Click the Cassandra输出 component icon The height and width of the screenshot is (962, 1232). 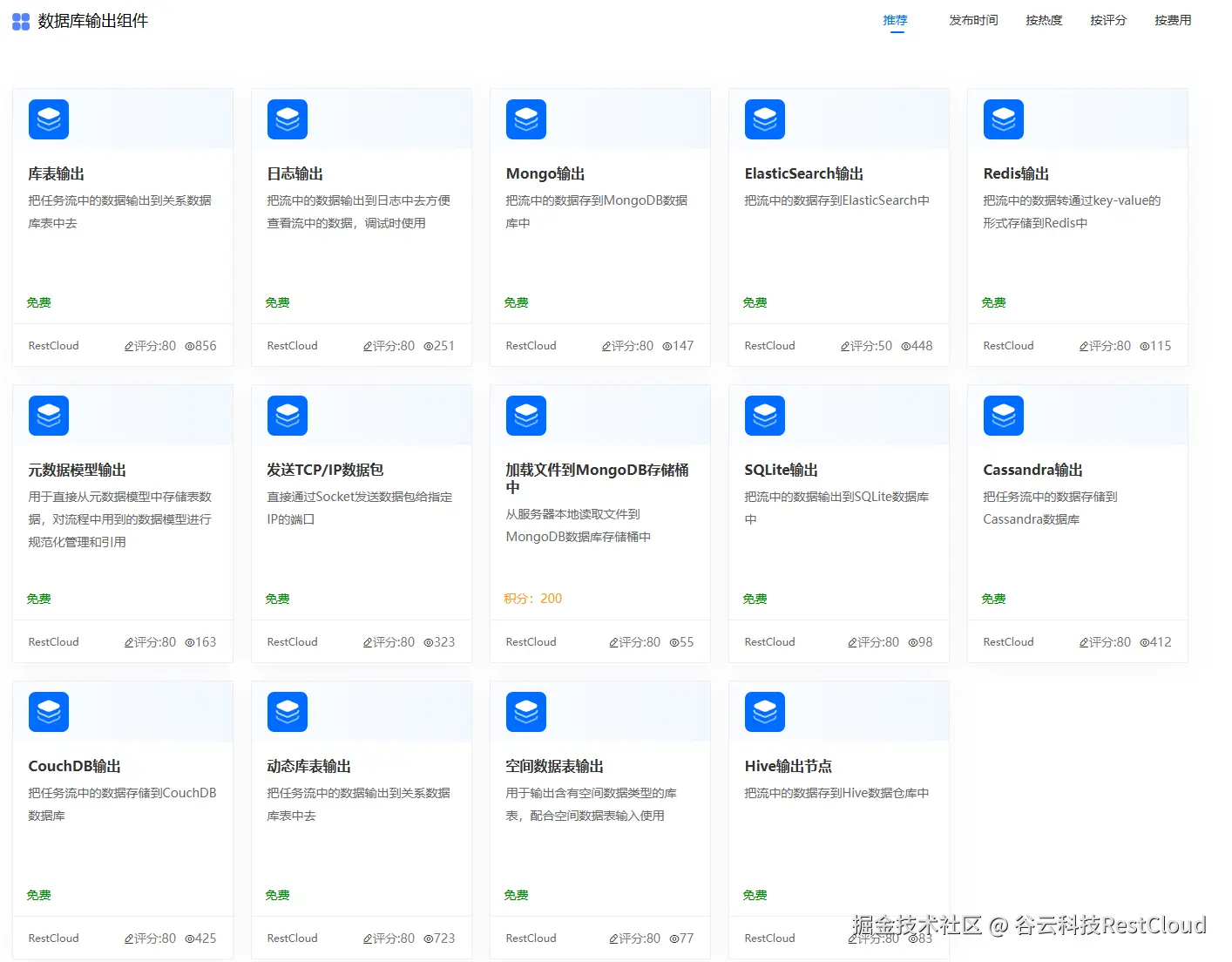(x=1003, y=416)
